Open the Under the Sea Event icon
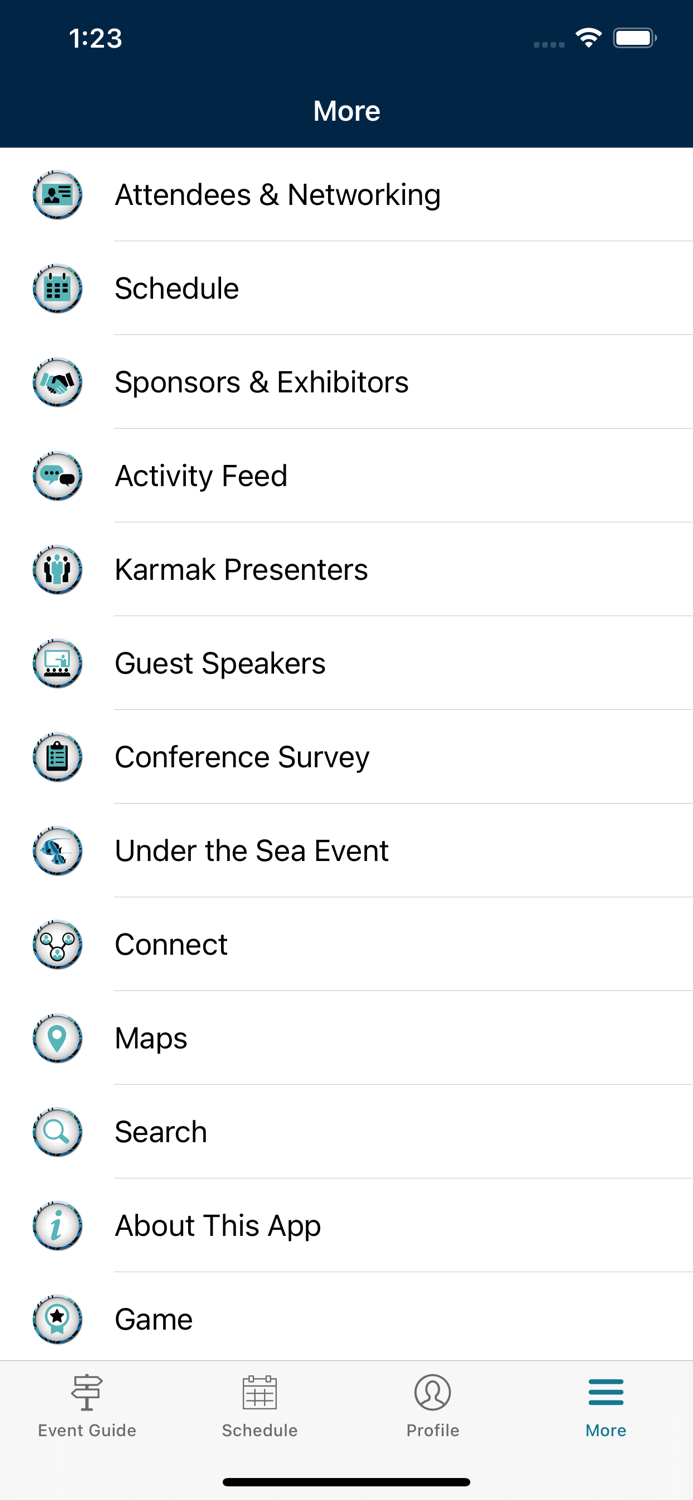Image resolution: width=693 pixels, height=1500 pixels. point(57,850)
